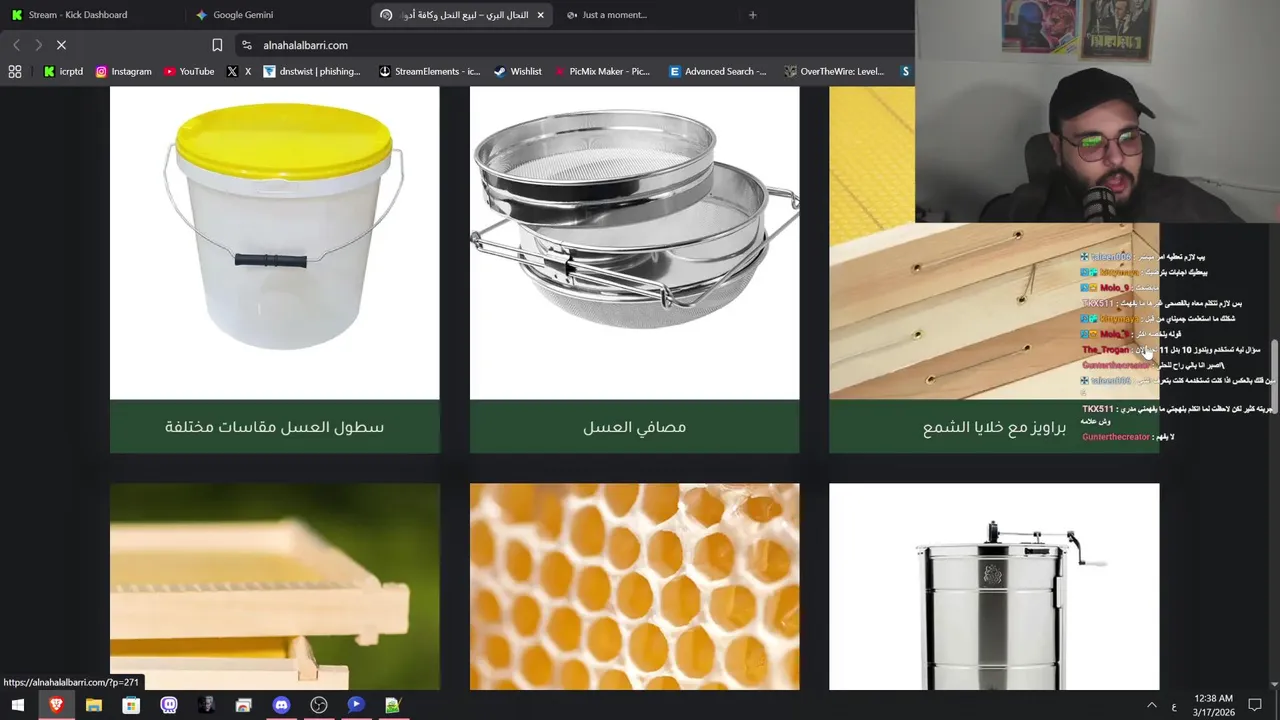1280x720 pixels.
Task: Stop loading the page with the X button
Action: click(x=61, y=45)
